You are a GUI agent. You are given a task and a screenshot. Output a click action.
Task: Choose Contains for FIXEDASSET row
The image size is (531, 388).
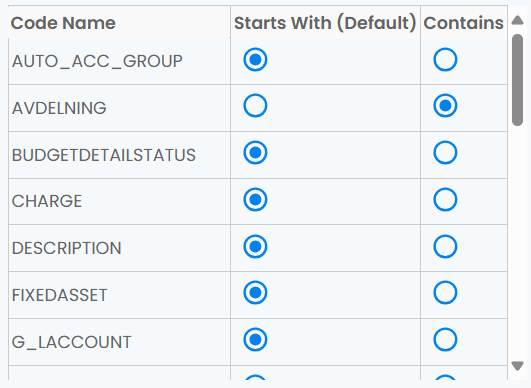(445, 293)
